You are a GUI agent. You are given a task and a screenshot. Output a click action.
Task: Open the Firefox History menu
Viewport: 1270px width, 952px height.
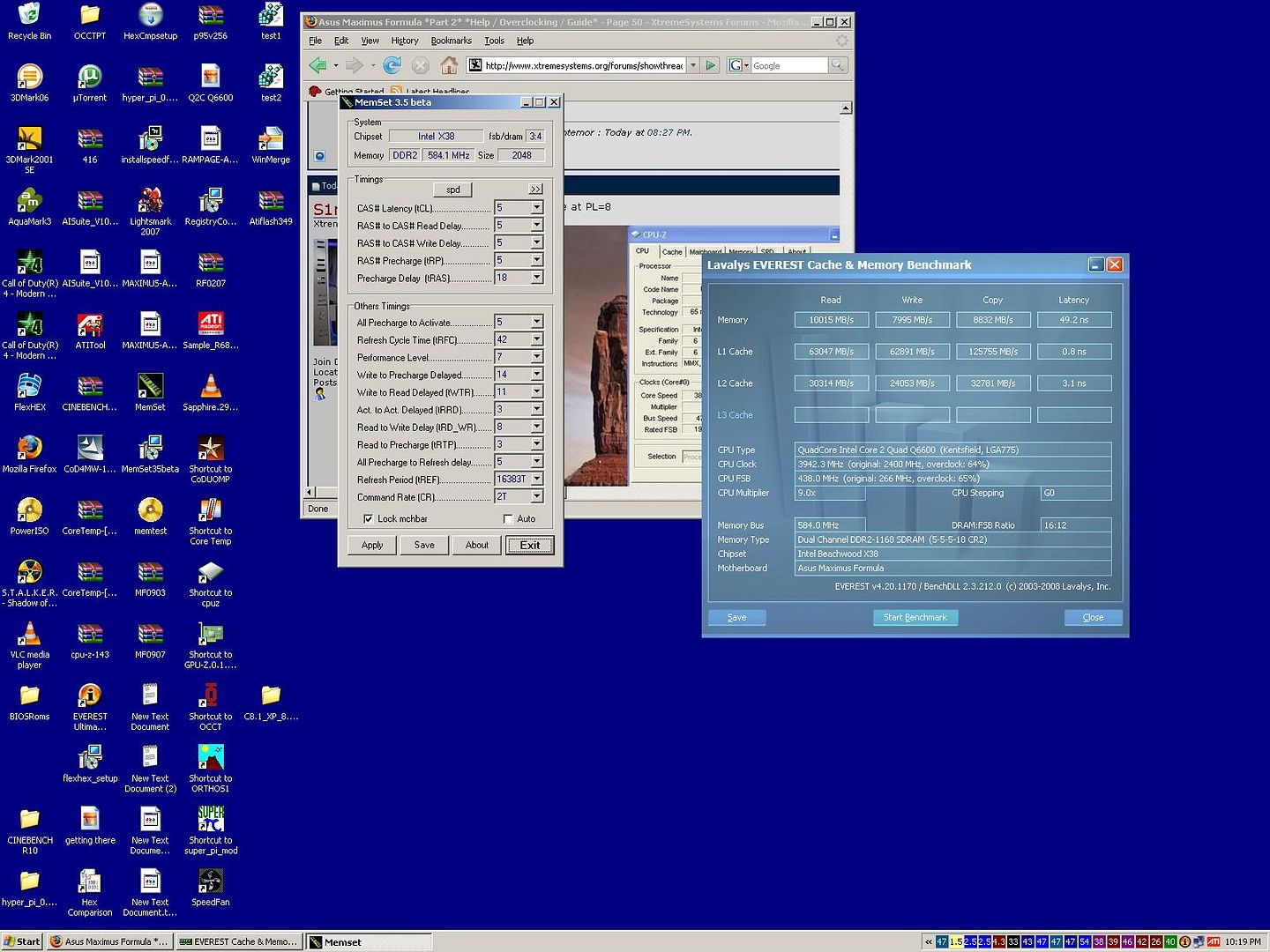(405, 41)
